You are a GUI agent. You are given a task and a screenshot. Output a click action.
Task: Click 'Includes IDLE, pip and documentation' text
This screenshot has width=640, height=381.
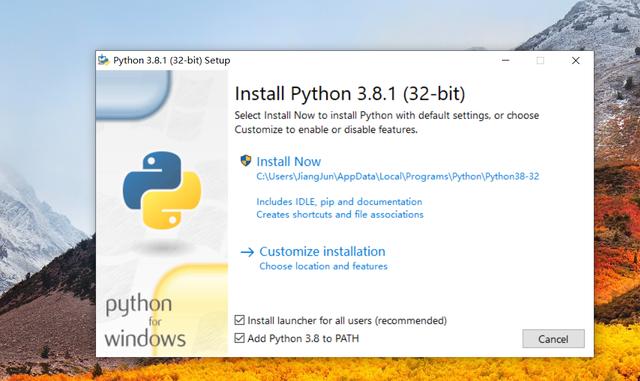tap(339, 202)
